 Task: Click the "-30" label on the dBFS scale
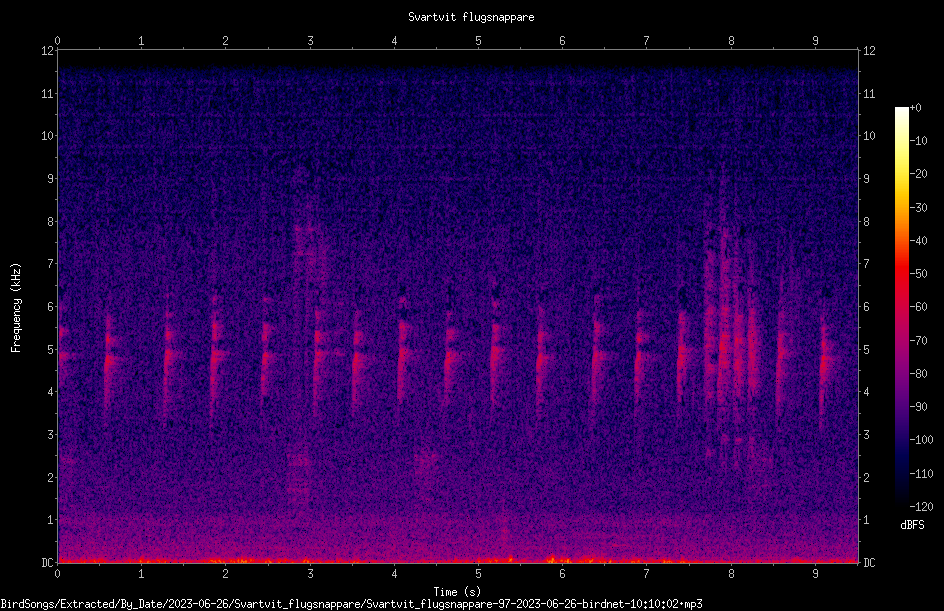point(918,207)
